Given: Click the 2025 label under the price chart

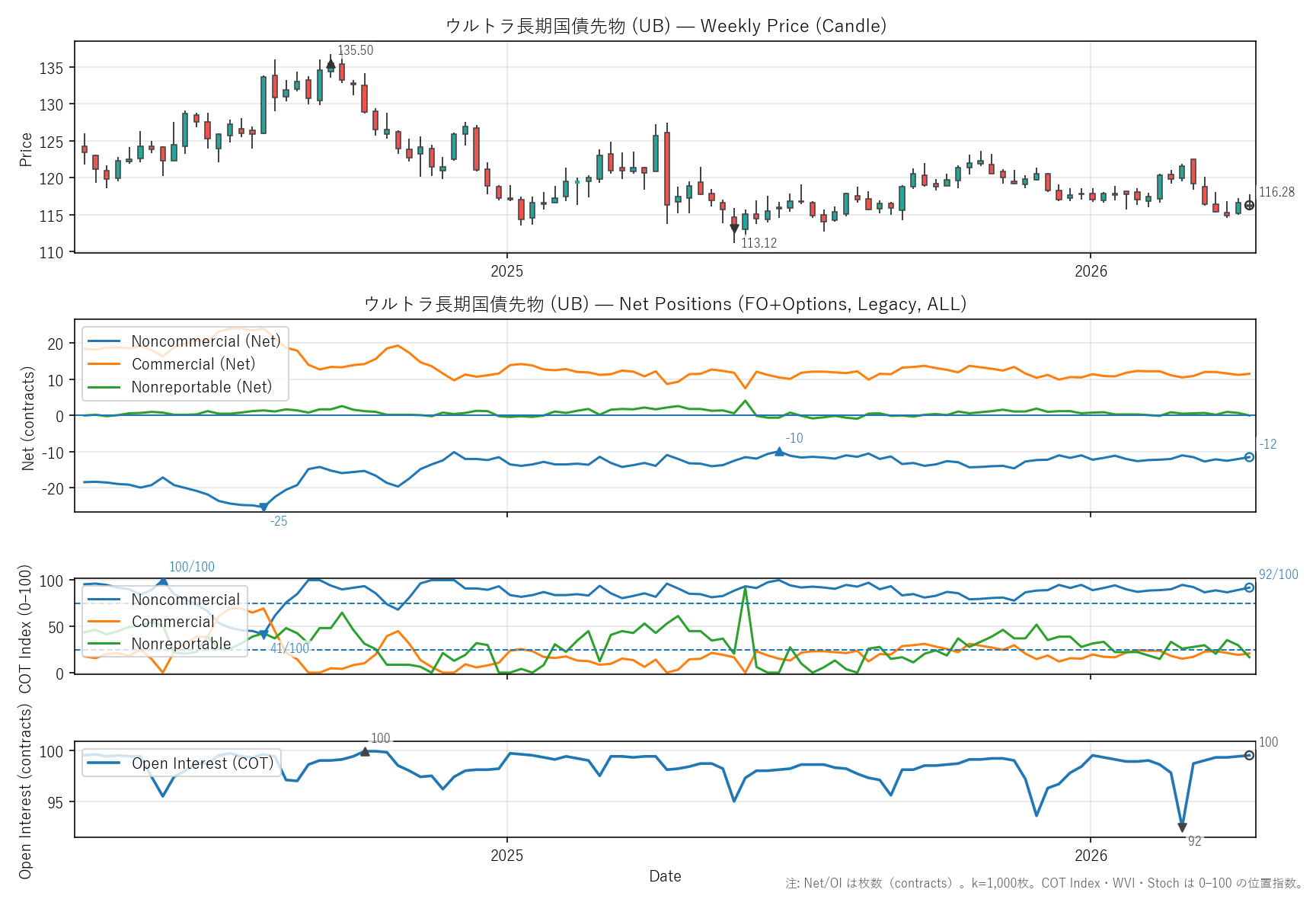Looking at the screenshot, I should tap(507, 271).
